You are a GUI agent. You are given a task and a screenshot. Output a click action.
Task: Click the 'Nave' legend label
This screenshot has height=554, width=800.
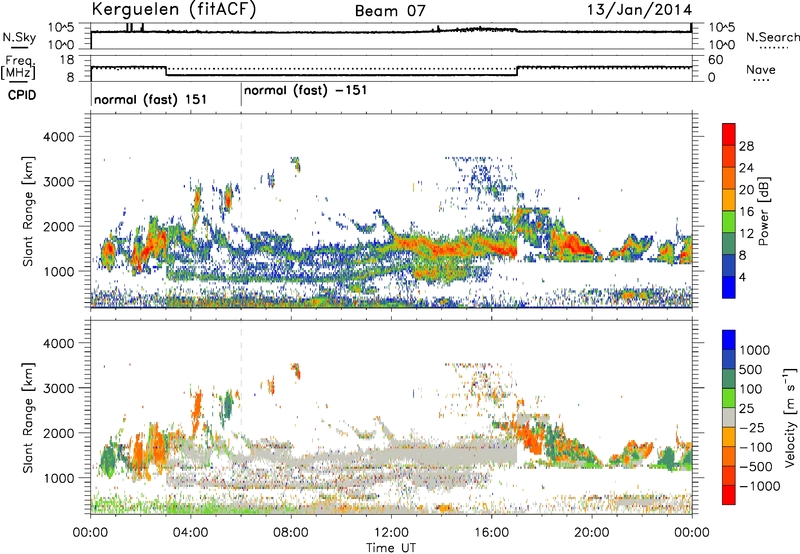[761, 70]
